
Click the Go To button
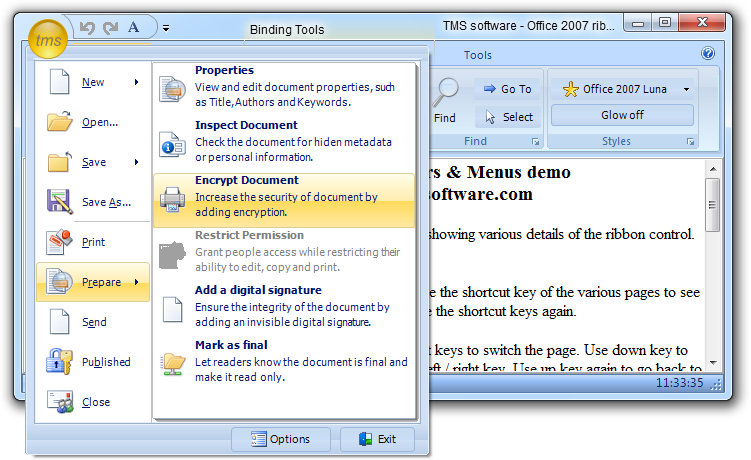coord(507,89)
